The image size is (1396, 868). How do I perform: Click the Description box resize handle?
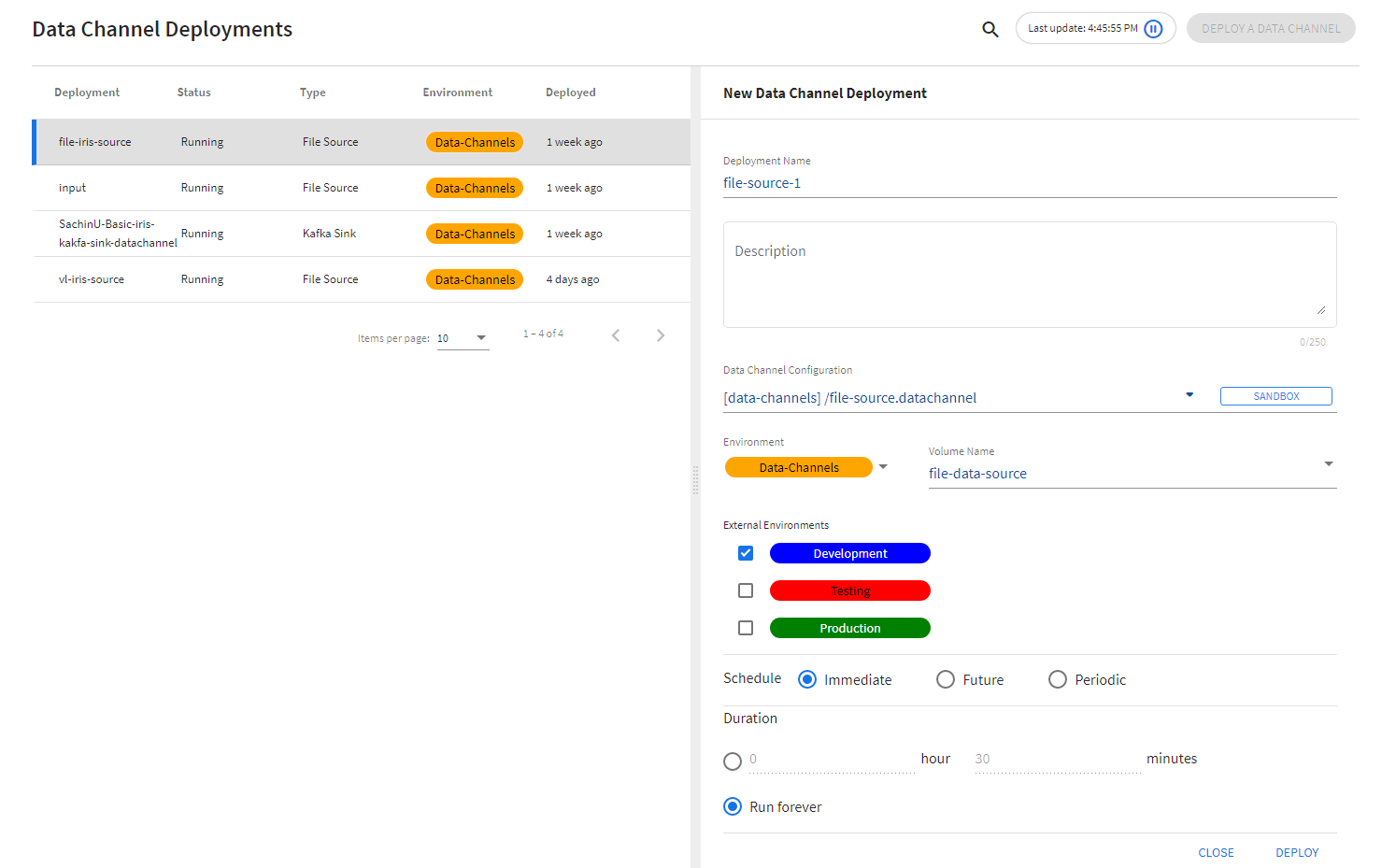click(x=1320, y=310)
